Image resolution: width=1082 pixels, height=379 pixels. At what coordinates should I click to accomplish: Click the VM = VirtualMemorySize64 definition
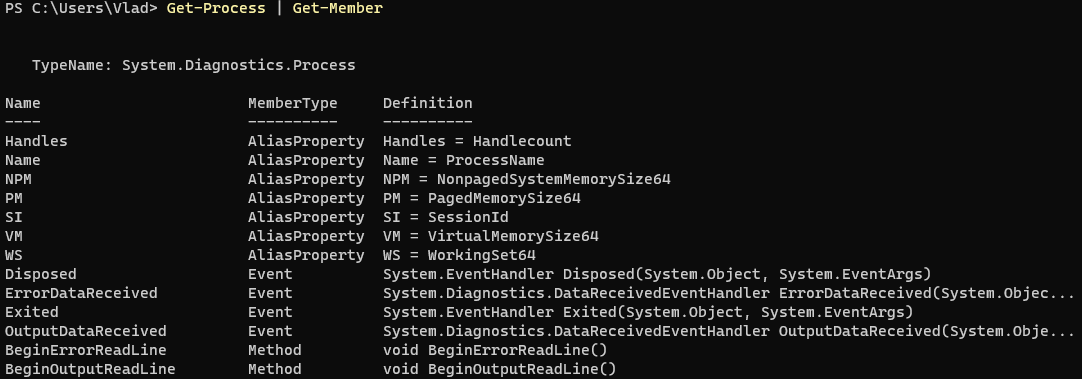click(x=491, y=236)
